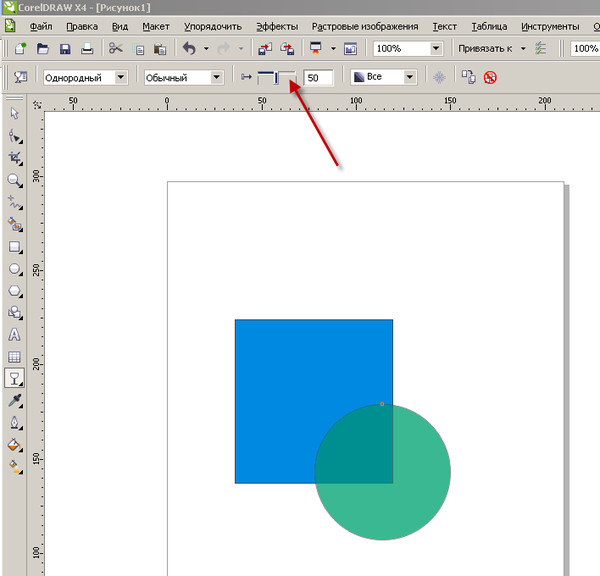Image resolution: width=600 pixels, height=576 pixels.
Task: Select the Rectangle tool
Action: 15,247
